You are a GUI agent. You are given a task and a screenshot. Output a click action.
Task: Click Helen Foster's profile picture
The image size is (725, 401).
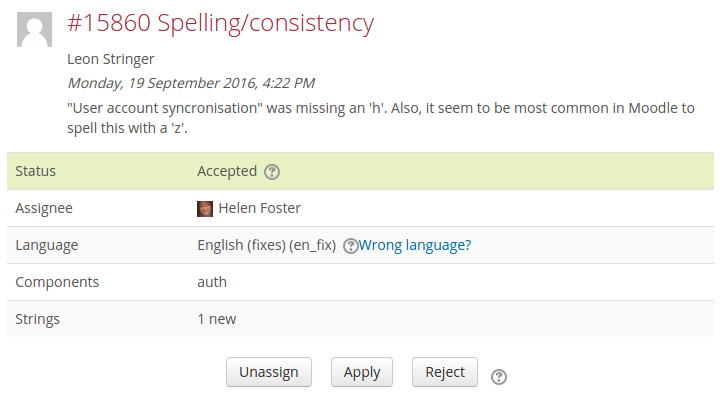click(x=205, y=209)
